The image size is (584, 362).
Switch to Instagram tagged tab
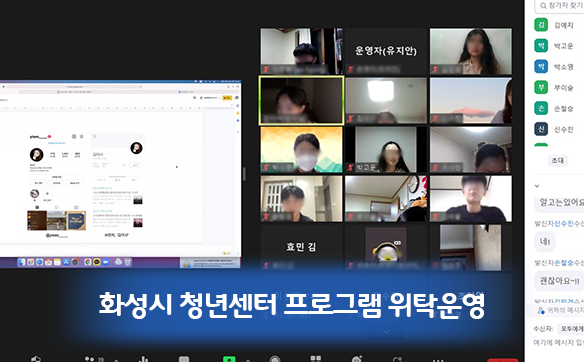(x=76, y=207)
